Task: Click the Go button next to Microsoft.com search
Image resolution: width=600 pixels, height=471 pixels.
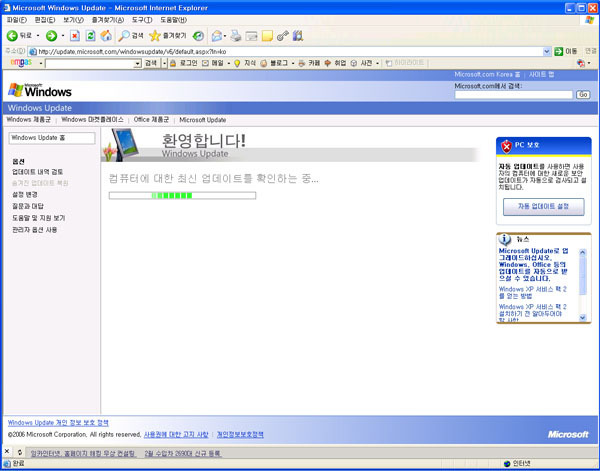Action: pos(583,95)
